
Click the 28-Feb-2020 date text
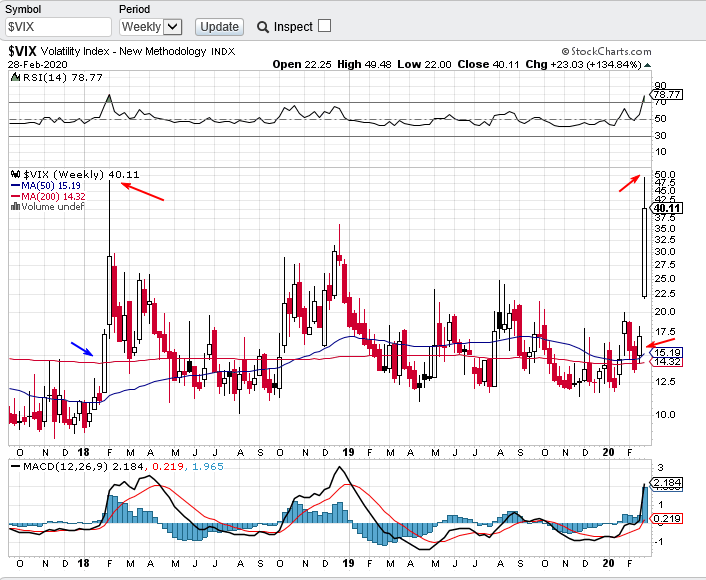point(37,64)
